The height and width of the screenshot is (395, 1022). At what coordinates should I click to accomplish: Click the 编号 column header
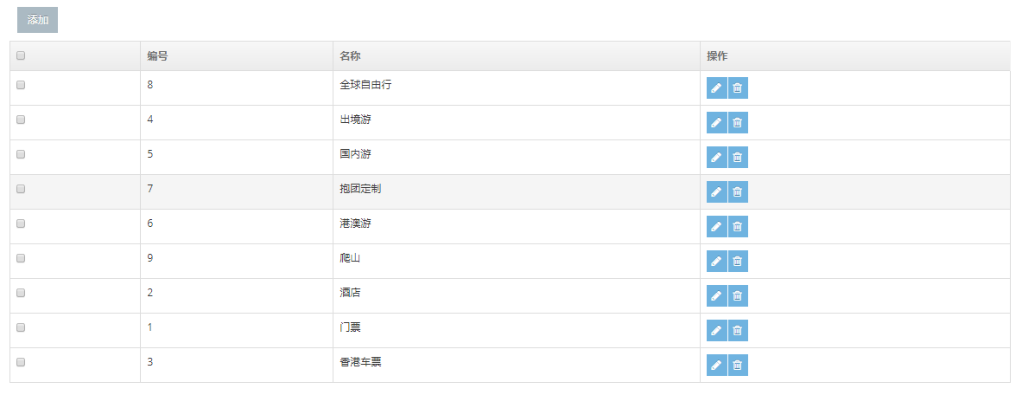point(158,56)
